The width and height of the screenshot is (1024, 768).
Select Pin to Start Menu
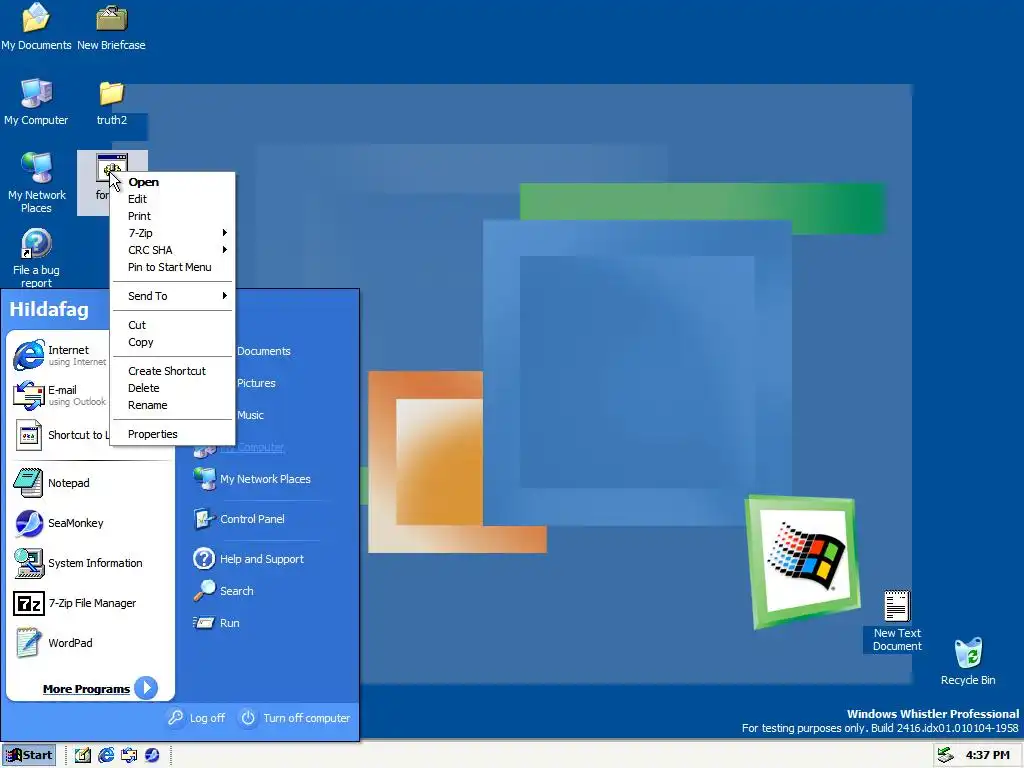coord(173,267)
